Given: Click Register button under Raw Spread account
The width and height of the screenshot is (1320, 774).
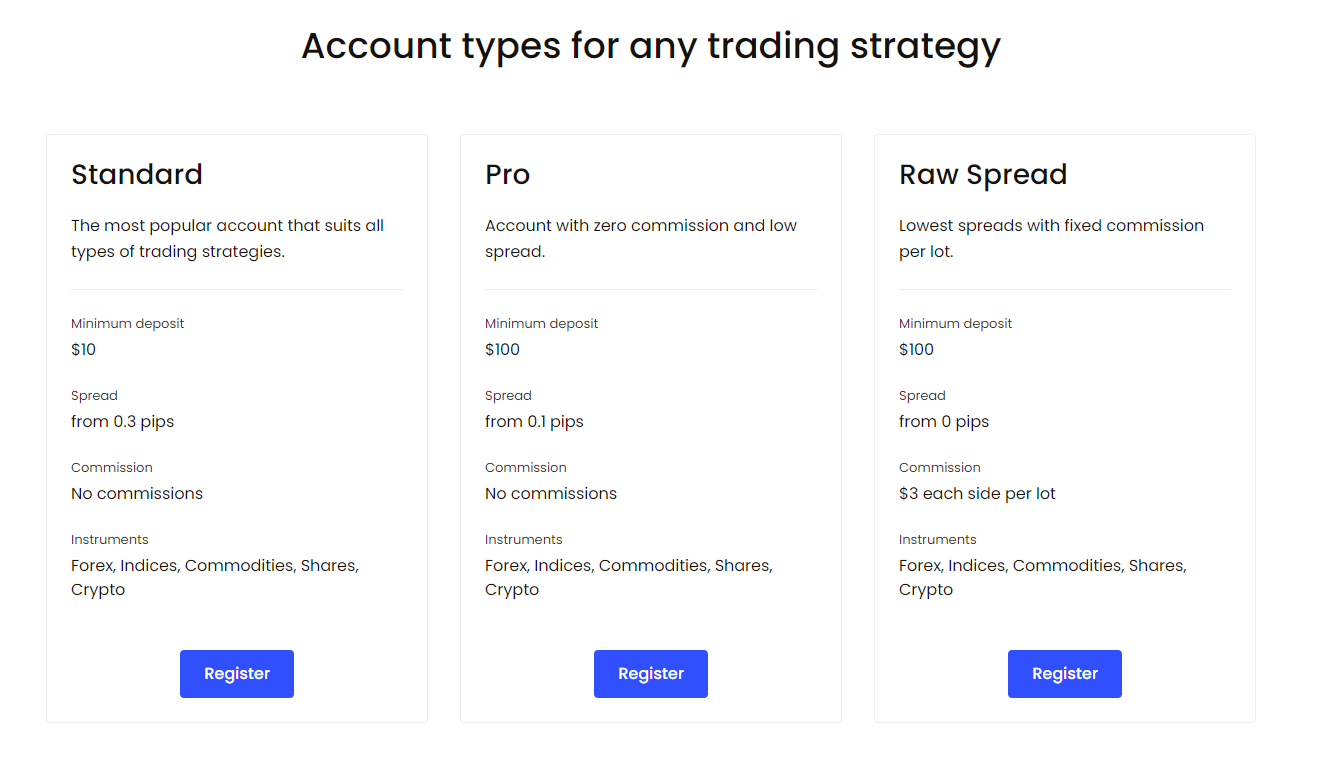Looking at the screenshot, I should (1065, 674).
